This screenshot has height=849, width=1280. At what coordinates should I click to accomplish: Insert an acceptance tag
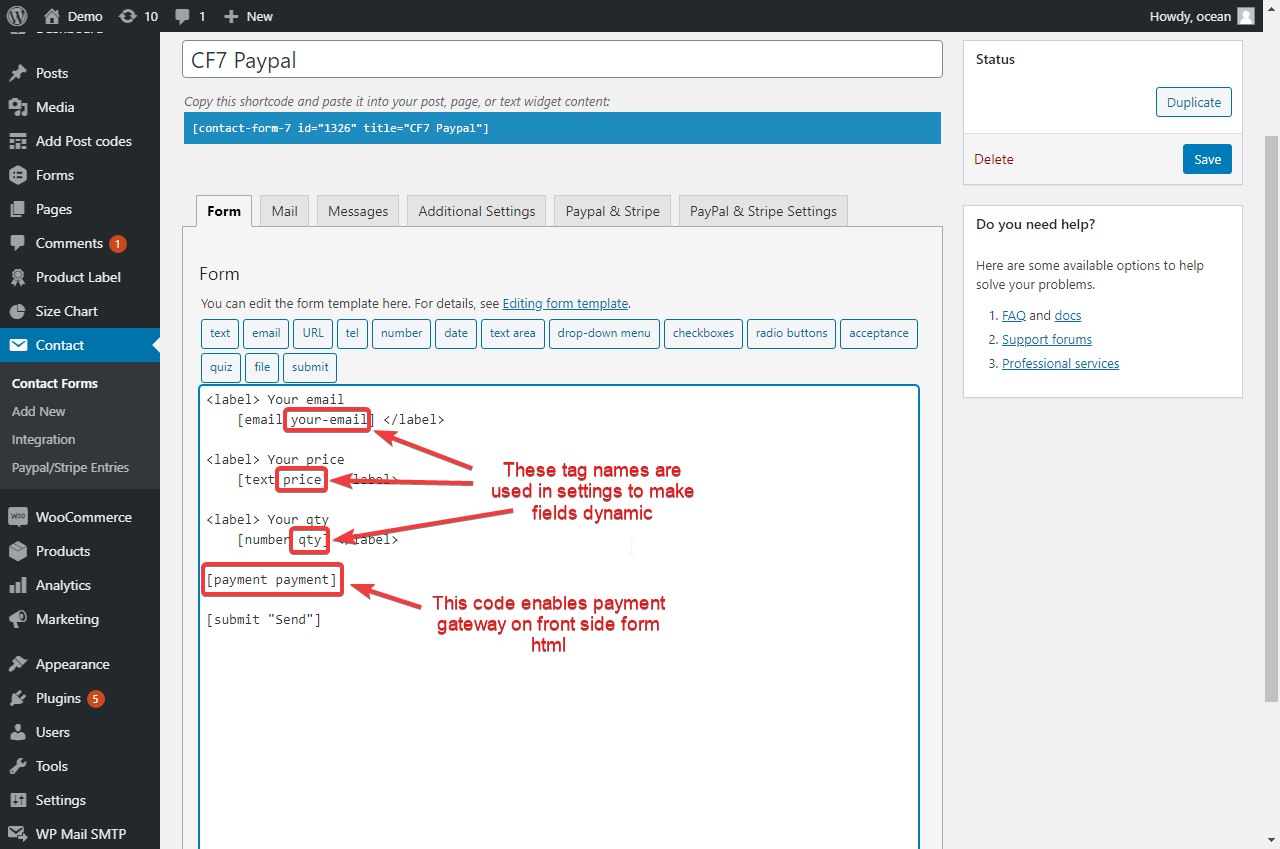(879, 333)
